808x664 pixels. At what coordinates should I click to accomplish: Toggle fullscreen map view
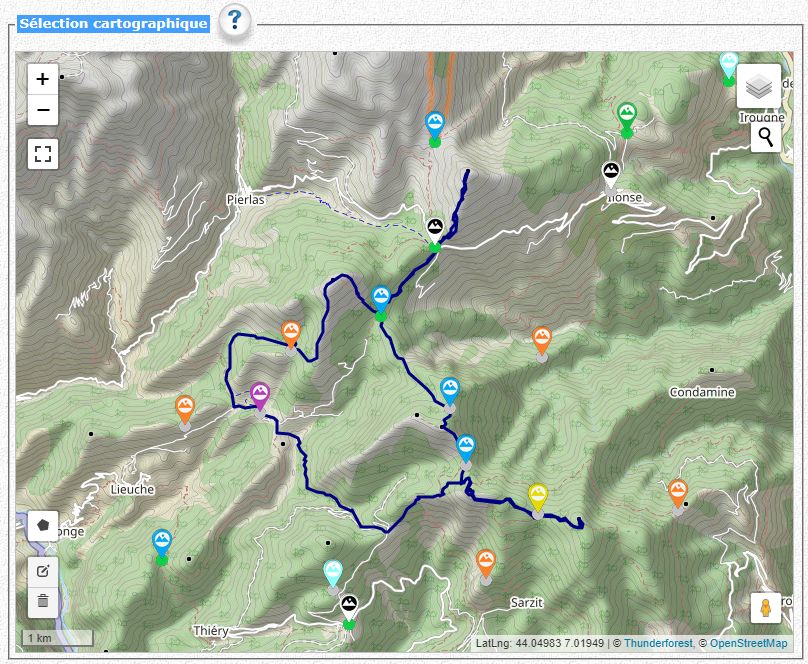pyautogui.click(x=43, y=154)
